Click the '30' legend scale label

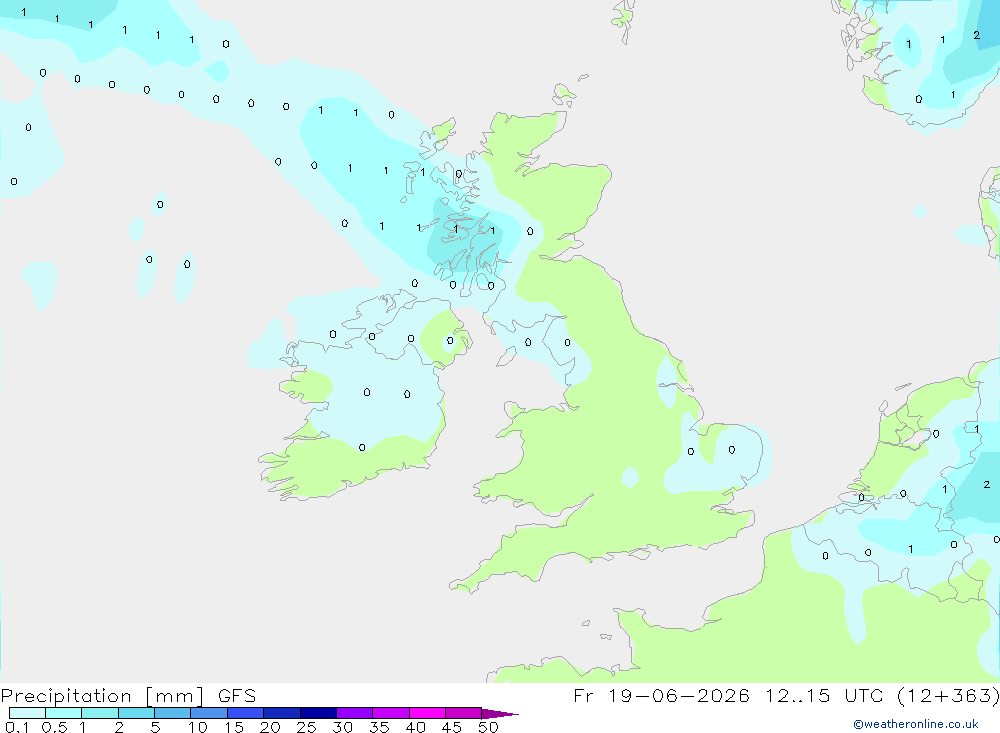pyautogui.click(x=342, y=727)
